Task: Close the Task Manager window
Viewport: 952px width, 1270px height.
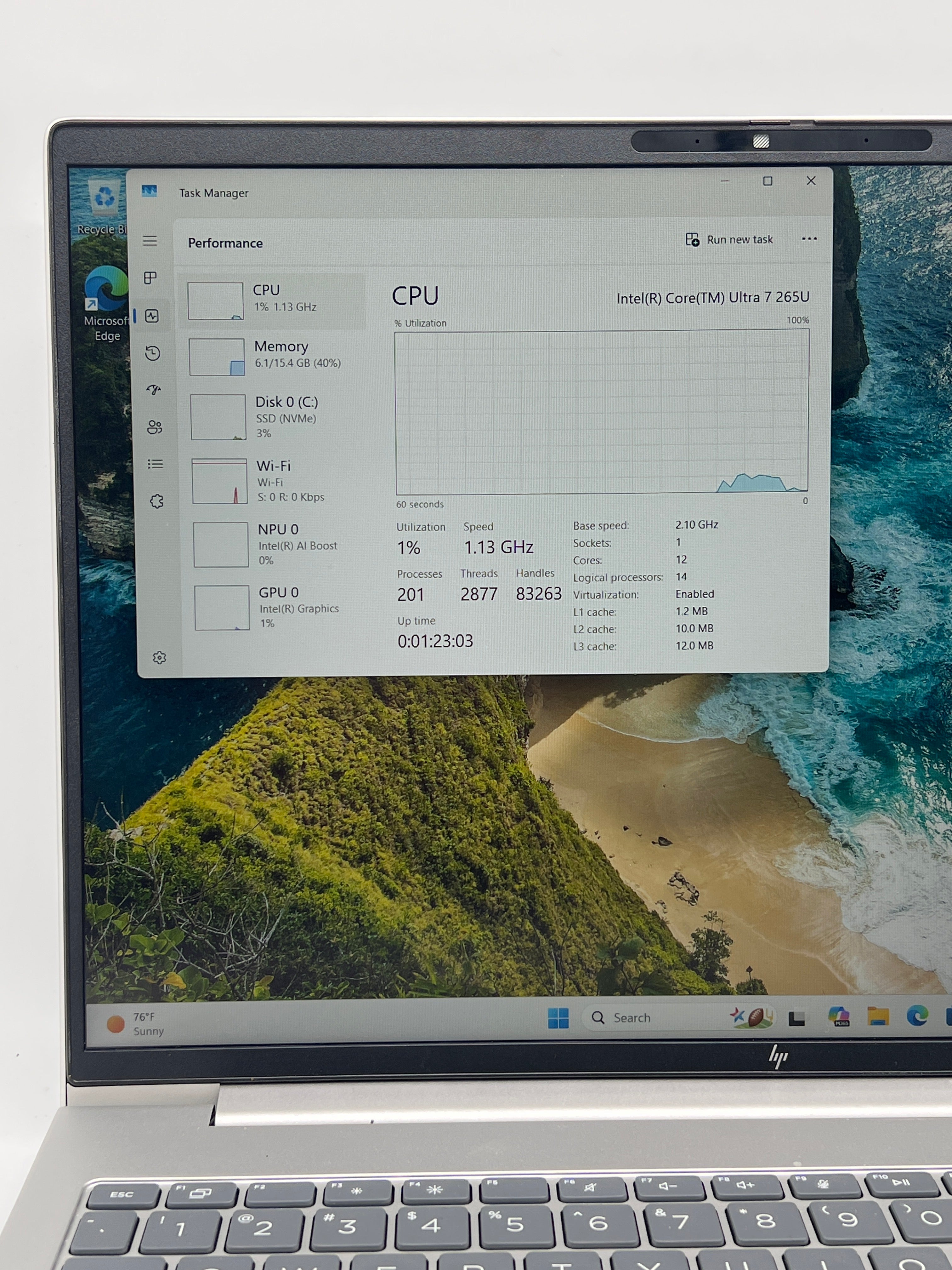Action: [x=811, y=180]
